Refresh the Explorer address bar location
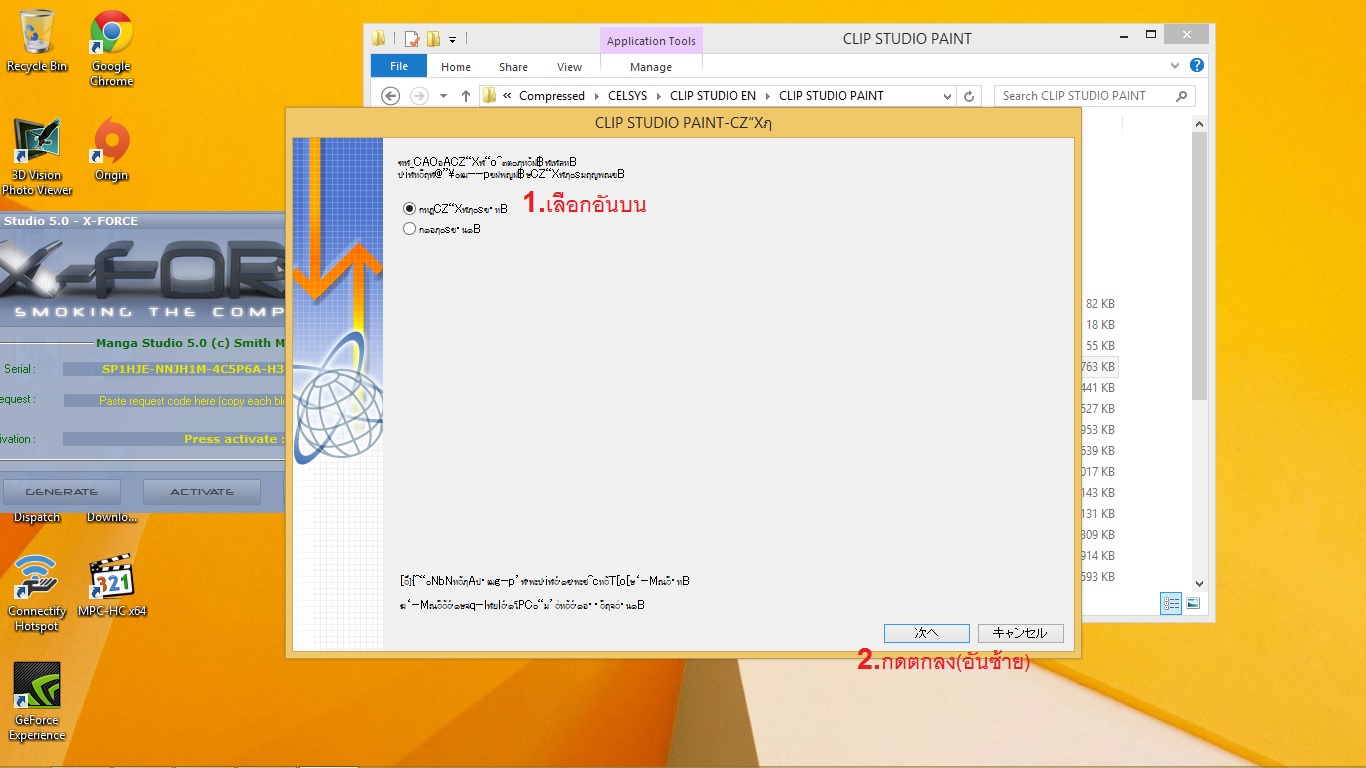This screenshot has height=768, width=1366. point(968,96)
